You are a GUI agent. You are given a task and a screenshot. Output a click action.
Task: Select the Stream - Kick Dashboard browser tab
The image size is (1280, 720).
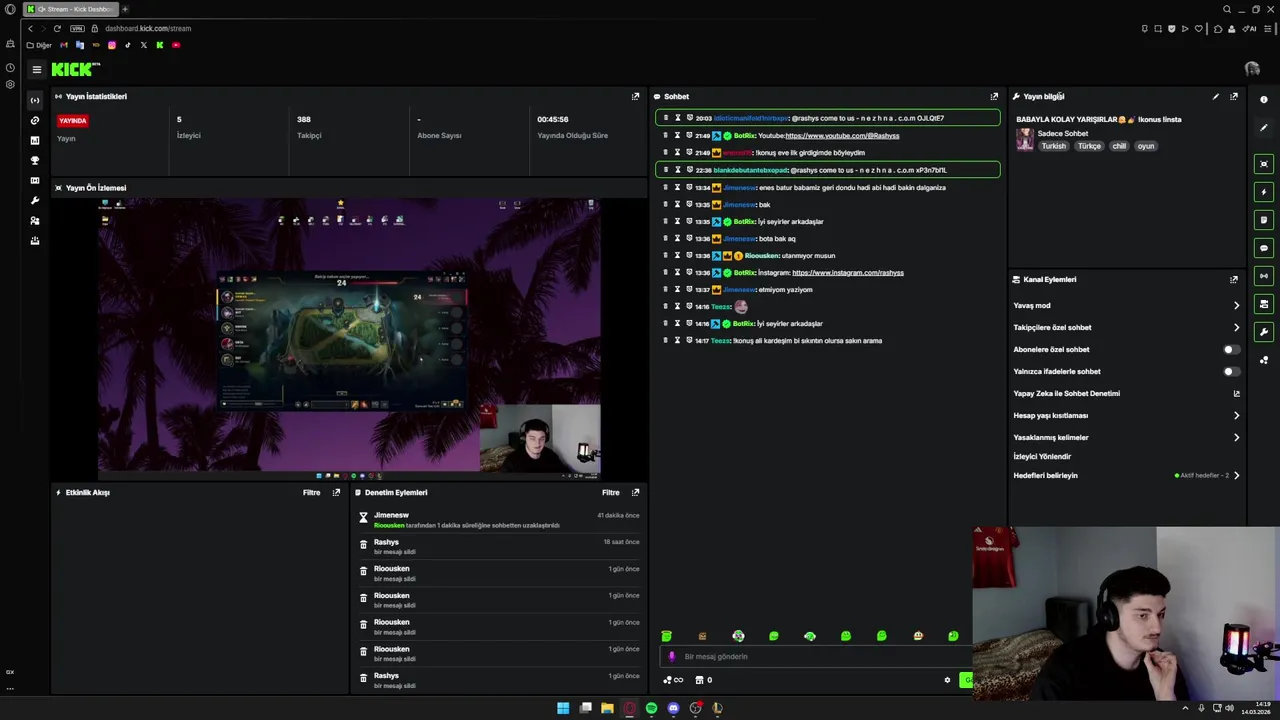tap(70, 9)
